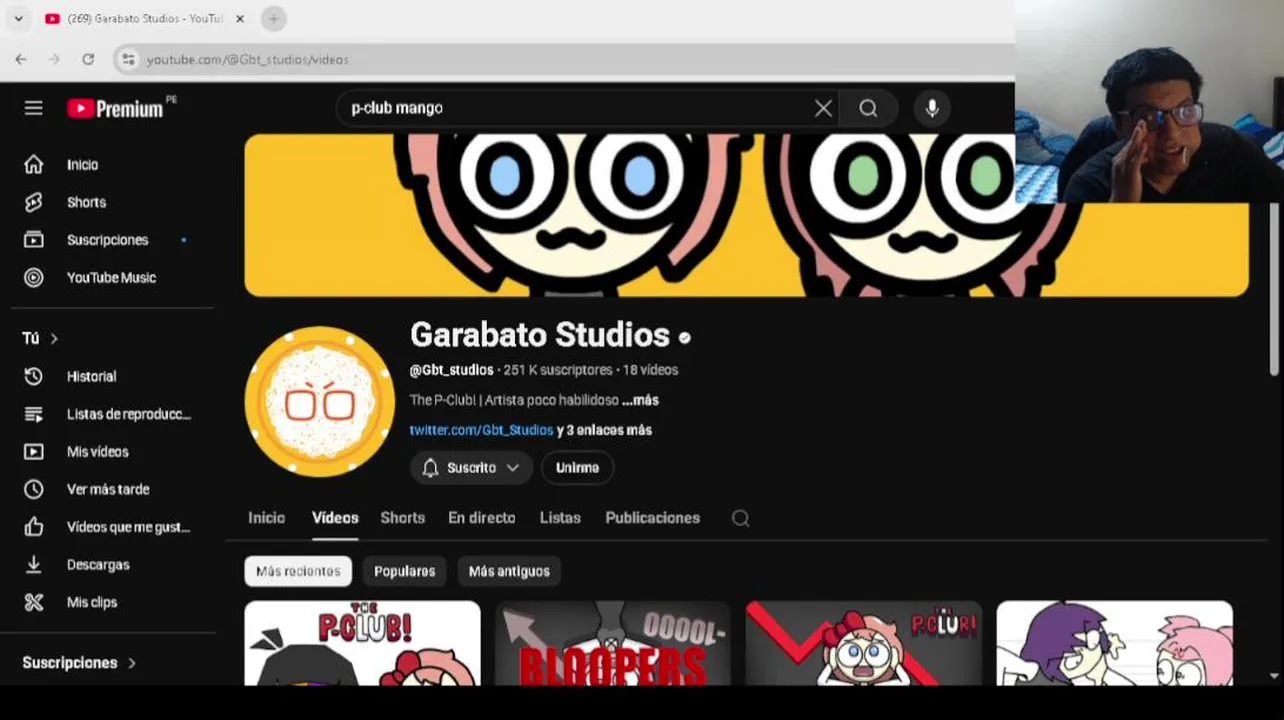1284x720 pixels.
Task: Switch to channel Shorts tab
Action: point(403,518)
